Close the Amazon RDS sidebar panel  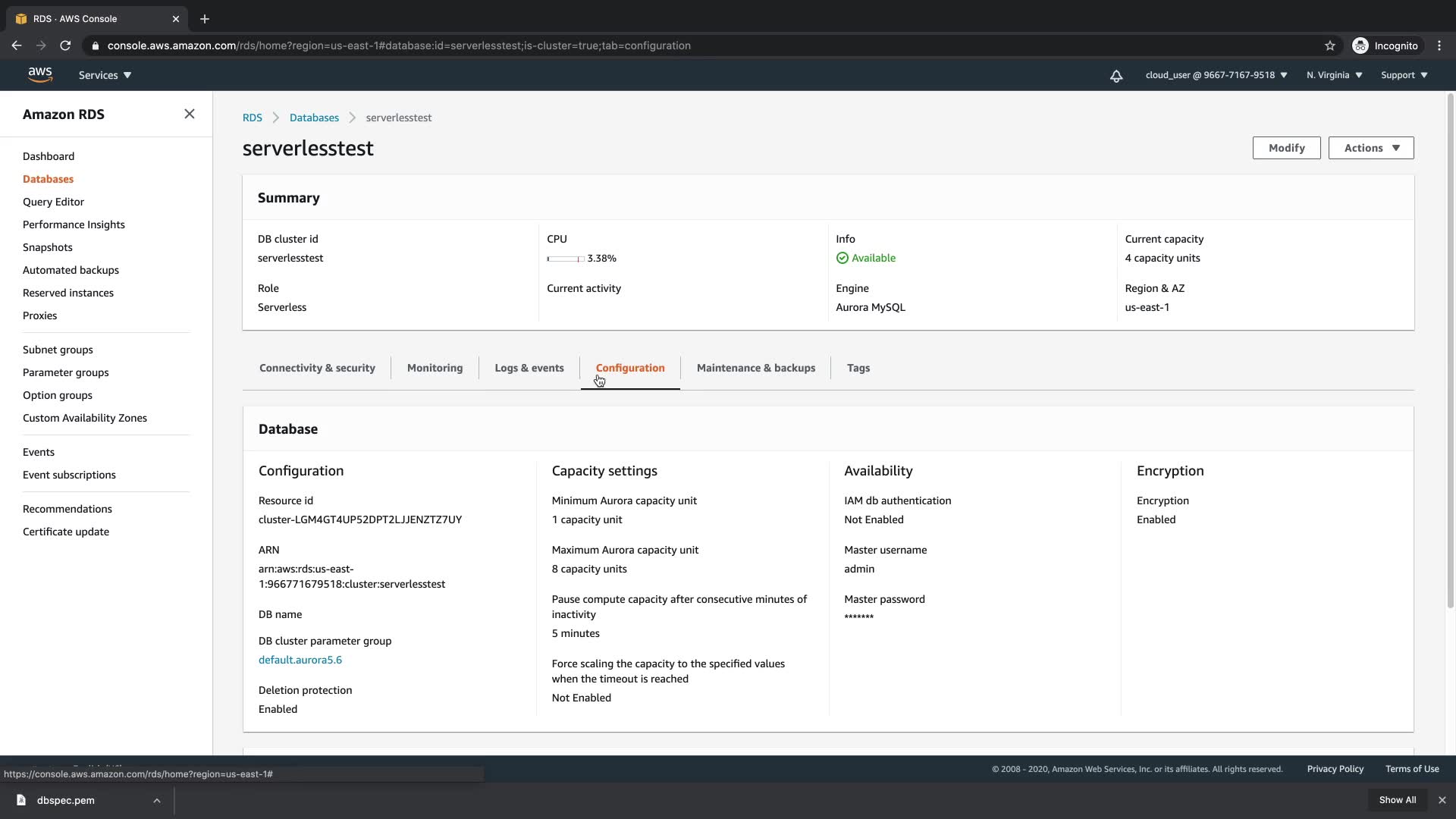(189, 114)
